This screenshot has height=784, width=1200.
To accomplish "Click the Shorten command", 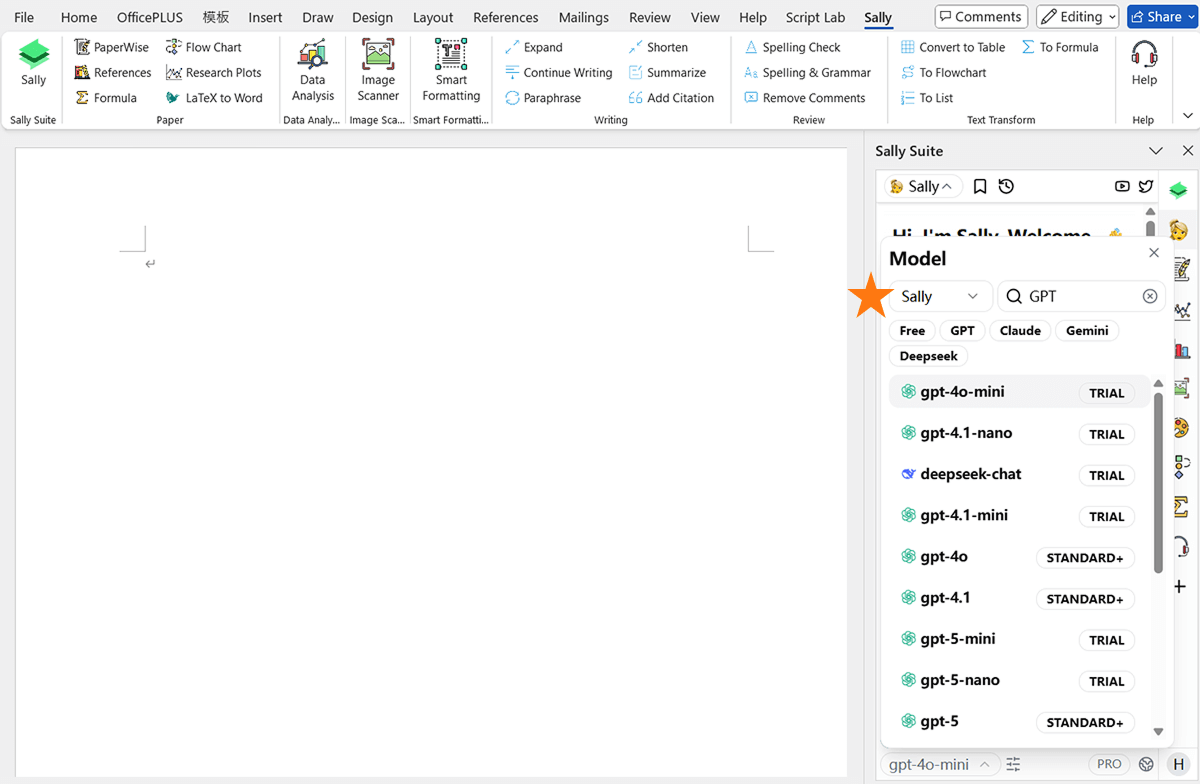I will [x=658, y=47].
